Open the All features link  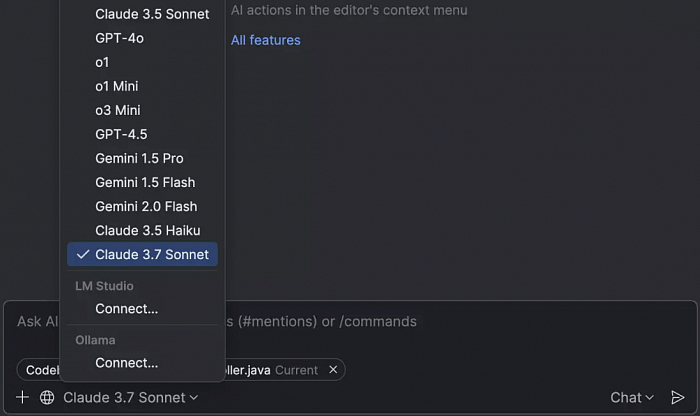coord(266,40)
